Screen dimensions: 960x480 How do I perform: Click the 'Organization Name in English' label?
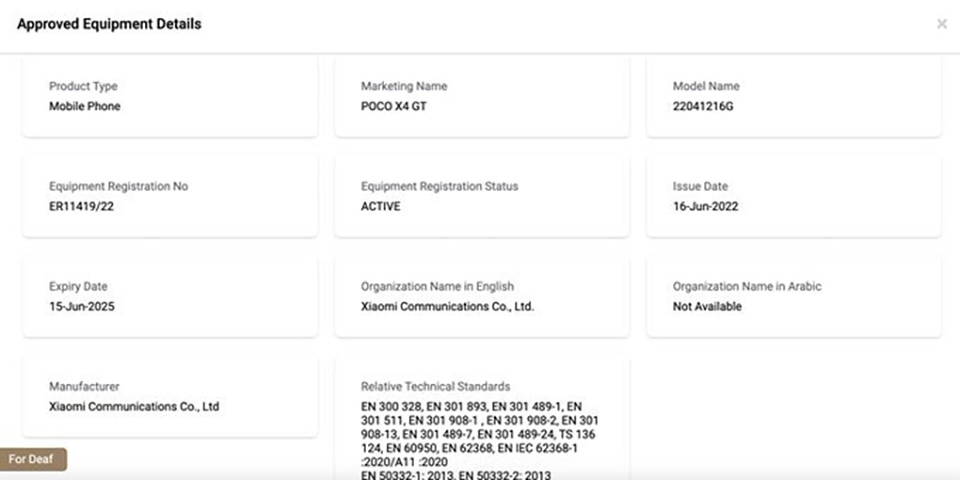[437, 286]
